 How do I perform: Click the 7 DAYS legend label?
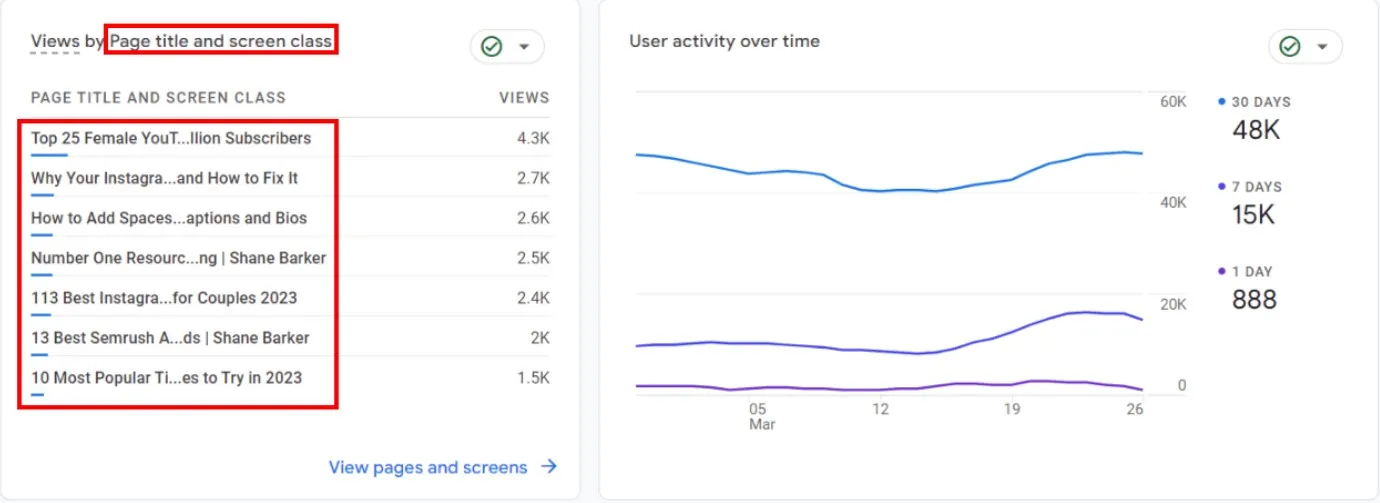click(1256, 187)
